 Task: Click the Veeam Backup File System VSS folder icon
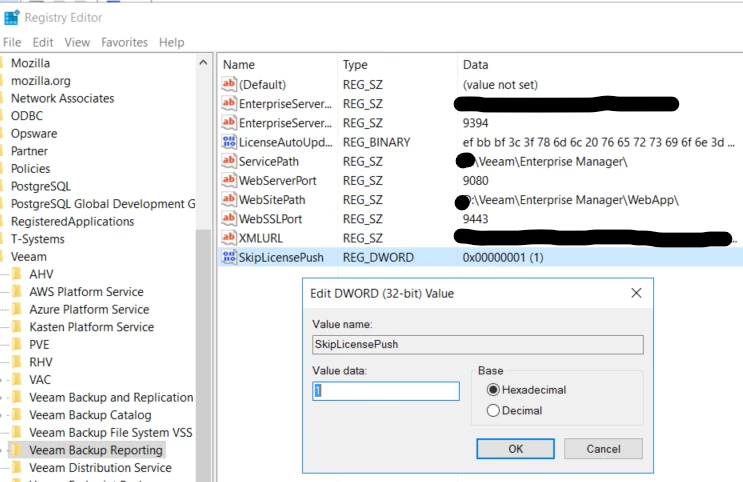18,432
